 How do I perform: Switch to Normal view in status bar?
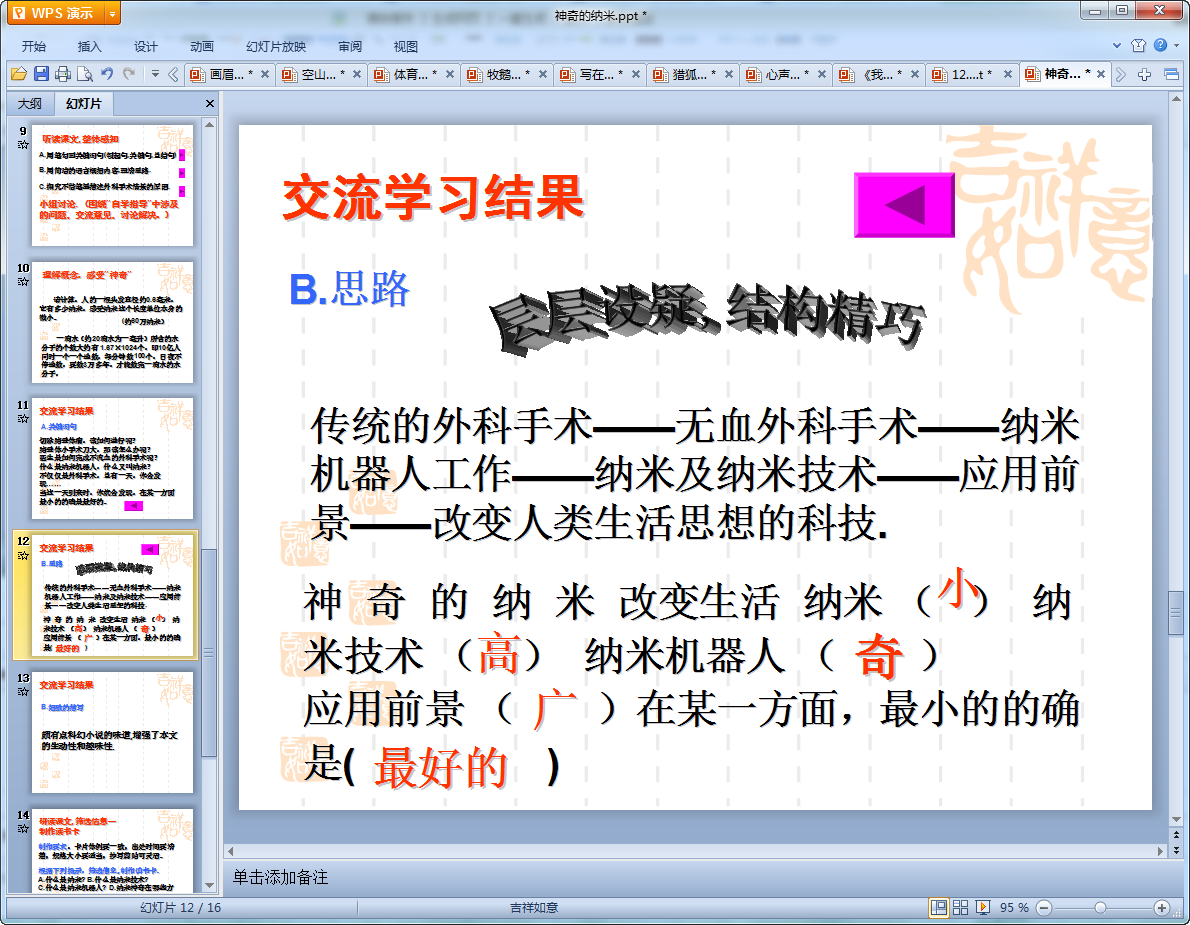[939, 908]
